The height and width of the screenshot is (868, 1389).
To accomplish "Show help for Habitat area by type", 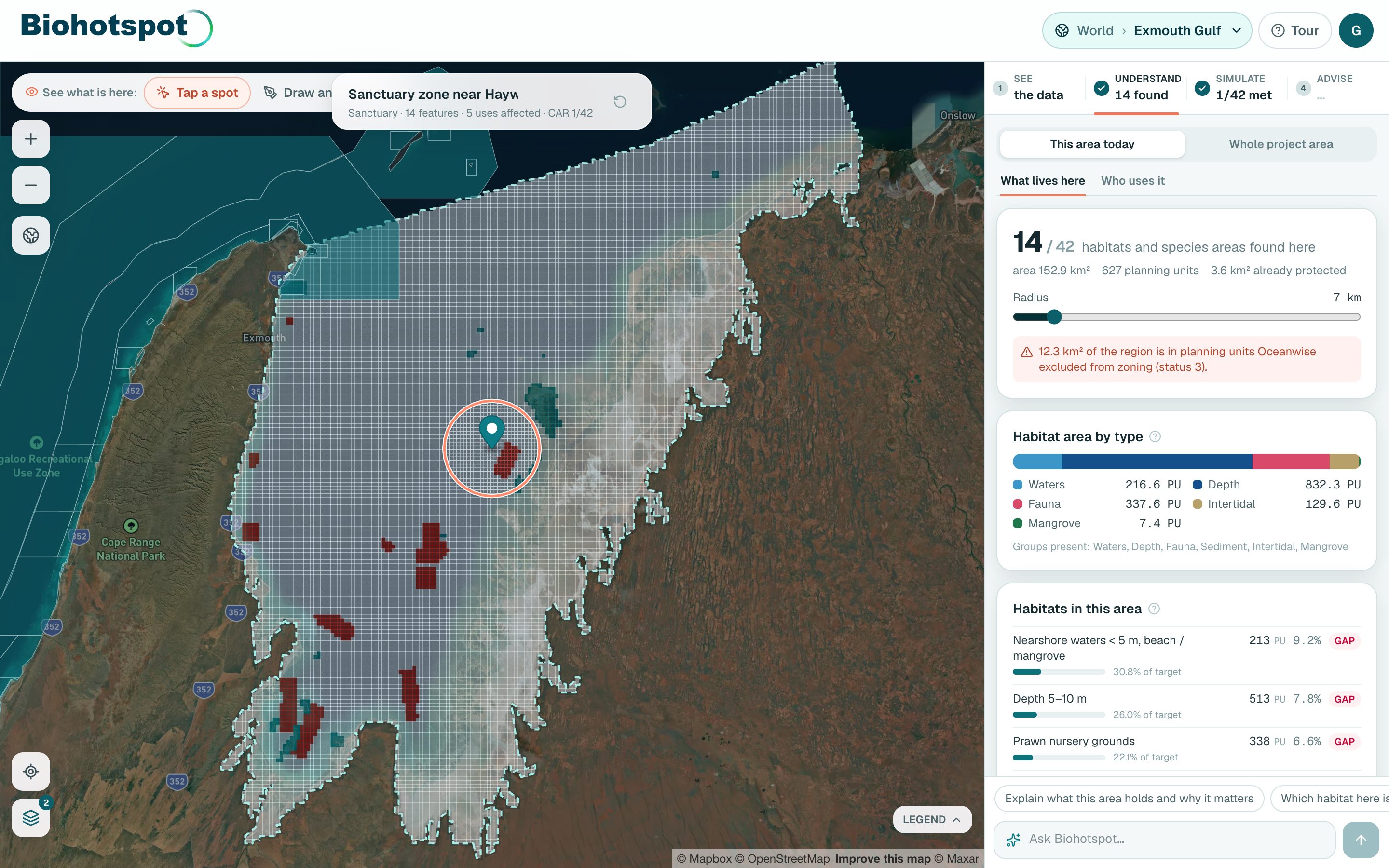I will coord(1156,437).
